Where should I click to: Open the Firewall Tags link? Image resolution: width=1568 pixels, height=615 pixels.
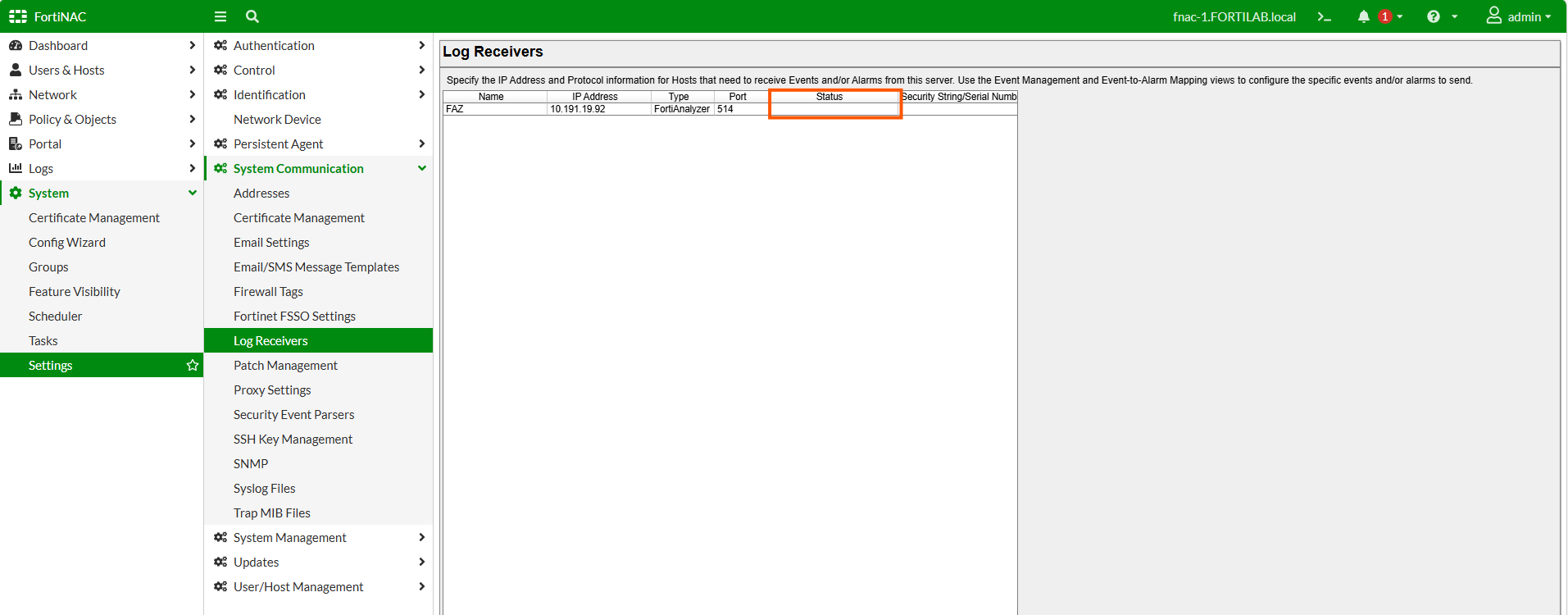(x=268, y=292)
